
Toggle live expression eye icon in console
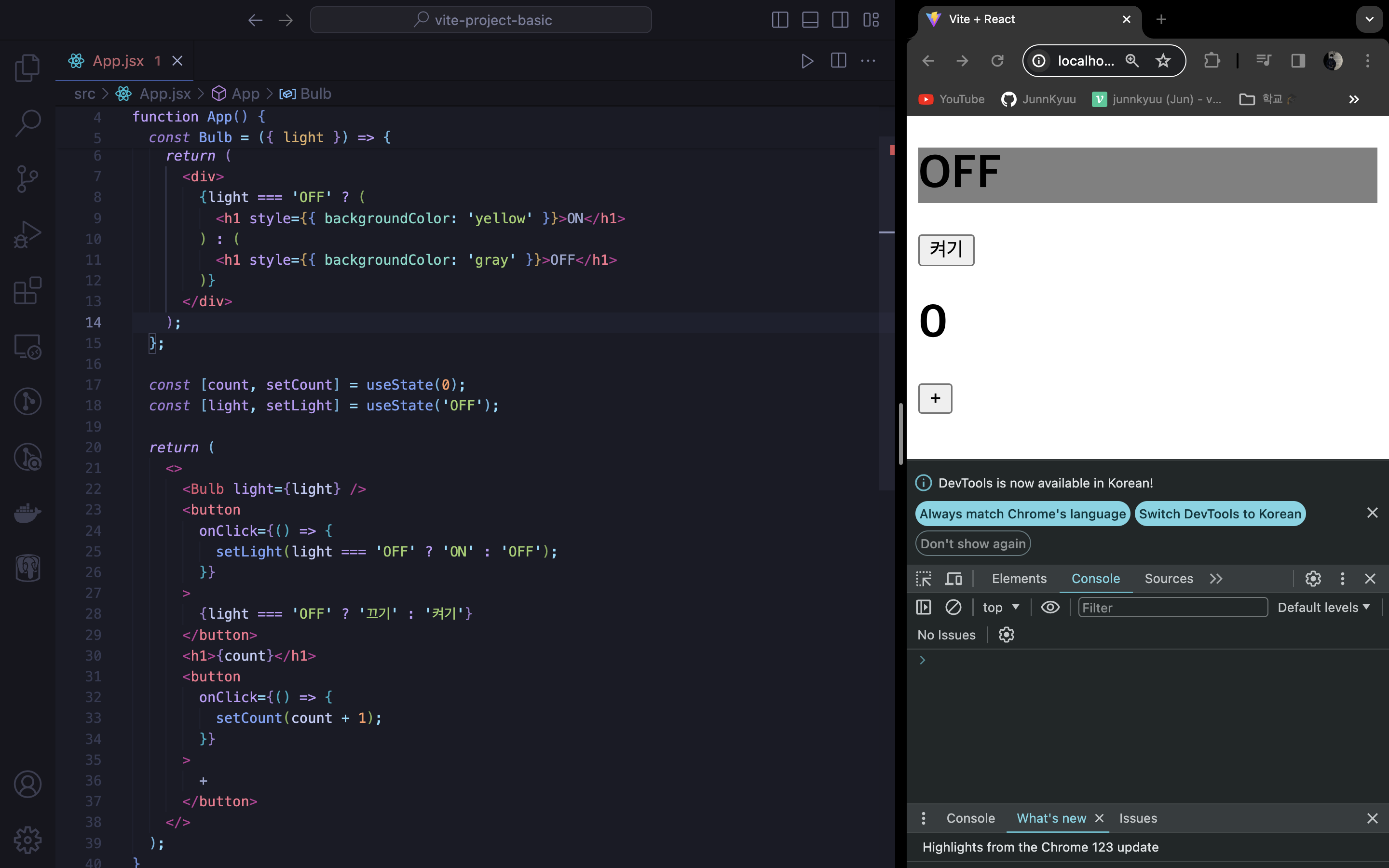click(1050, 608)
